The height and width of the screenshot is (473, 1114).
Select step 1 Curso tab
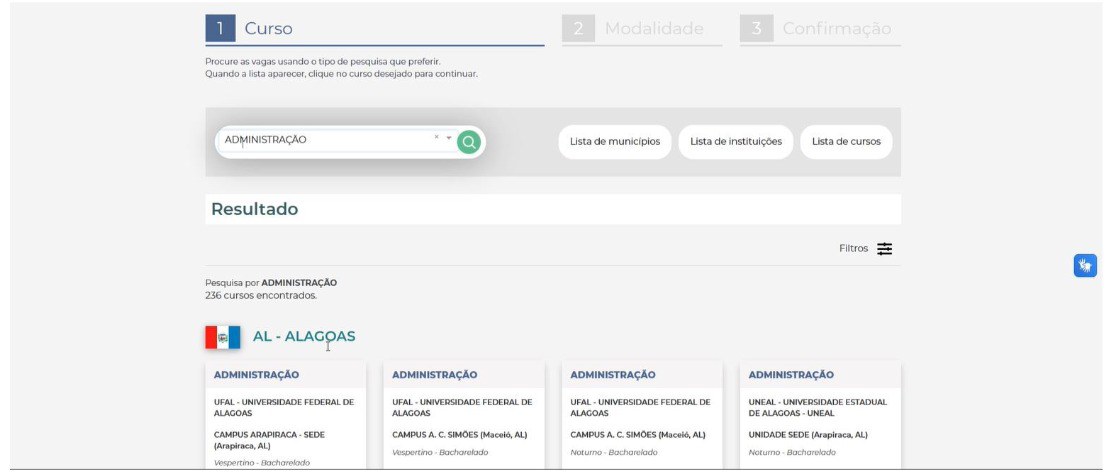pyautogui.click(x=374, y=29)
